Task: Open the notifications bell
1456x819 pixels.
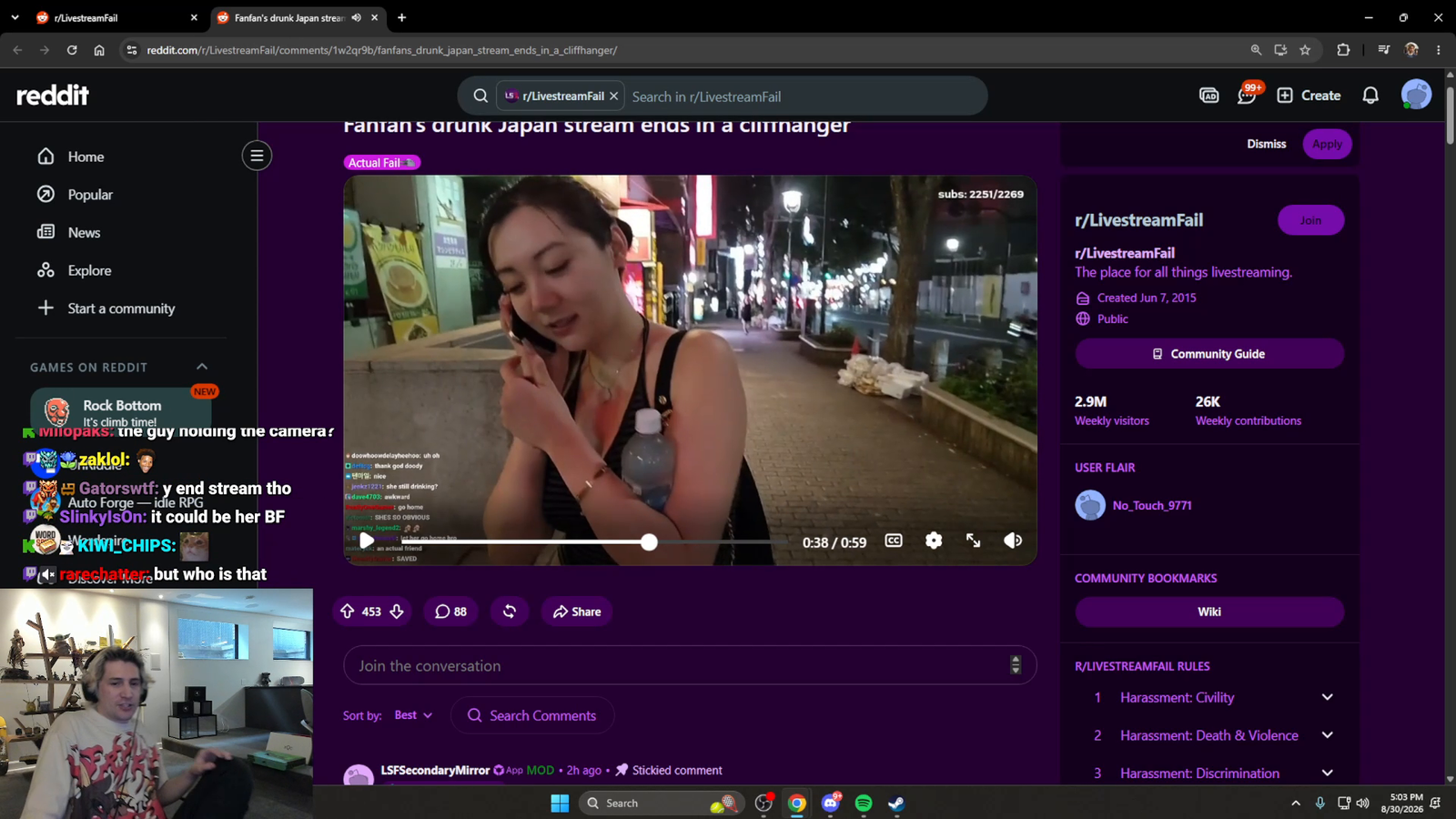Action: (1370, 96)
